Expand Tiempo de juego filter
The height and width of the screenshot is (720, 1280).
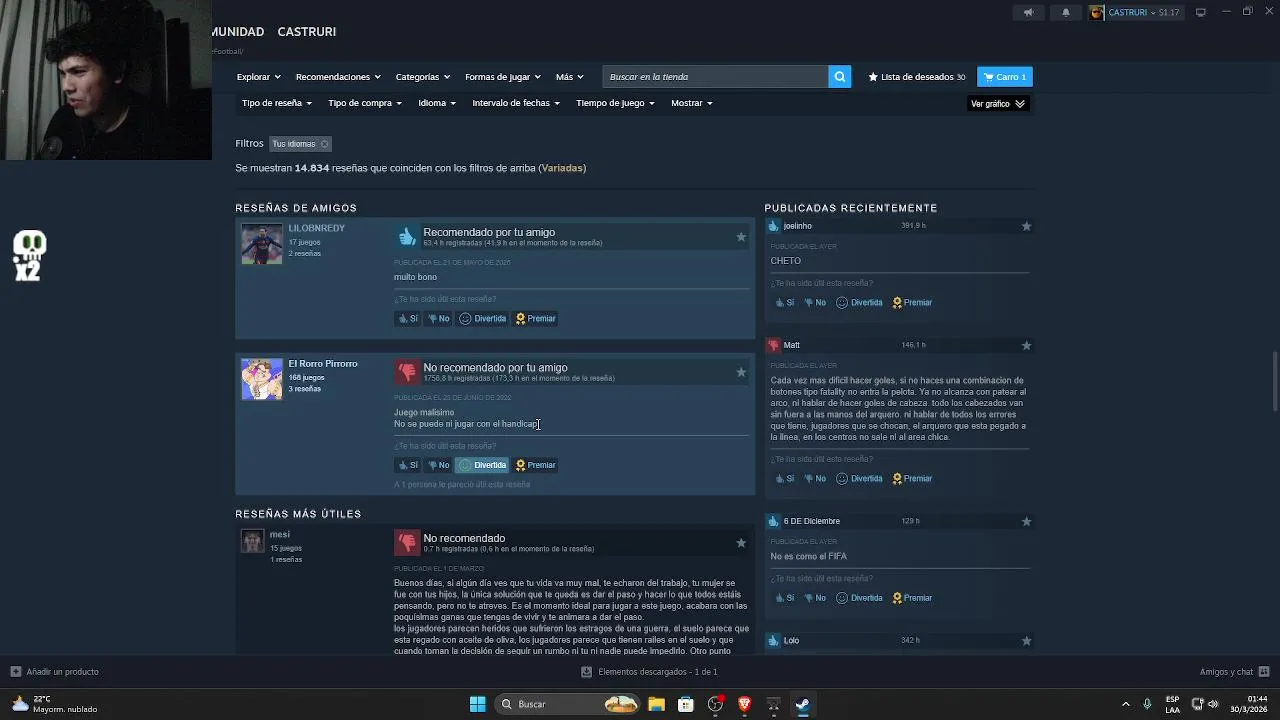[x=615, y=103]
